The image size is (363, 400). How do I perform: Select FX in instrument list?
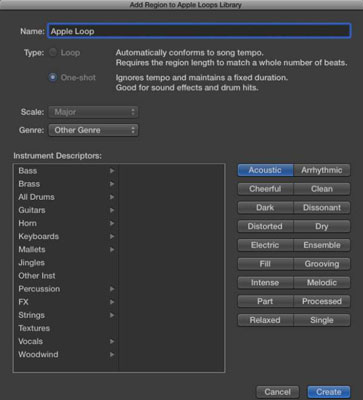click(66, 302)
